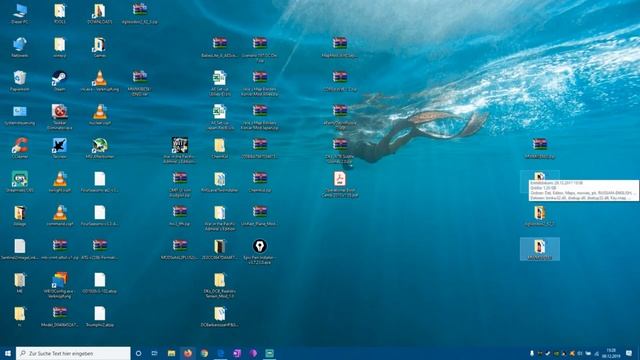Open the Systemsteuerung control panel icon
This screenshot has height=360, width=640.
(x=20, y=115)
